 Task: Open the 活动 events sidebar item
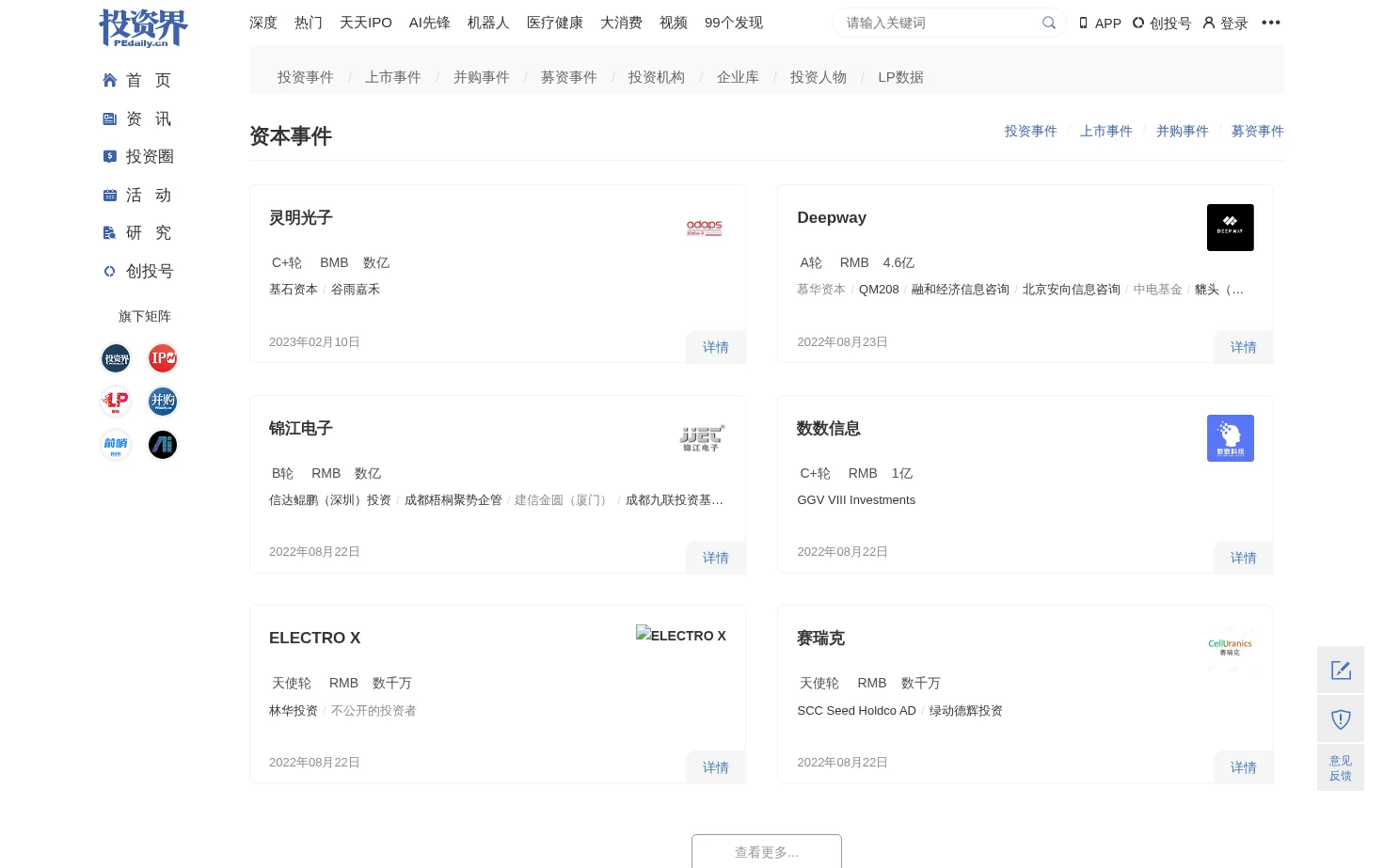click(137, 195)
